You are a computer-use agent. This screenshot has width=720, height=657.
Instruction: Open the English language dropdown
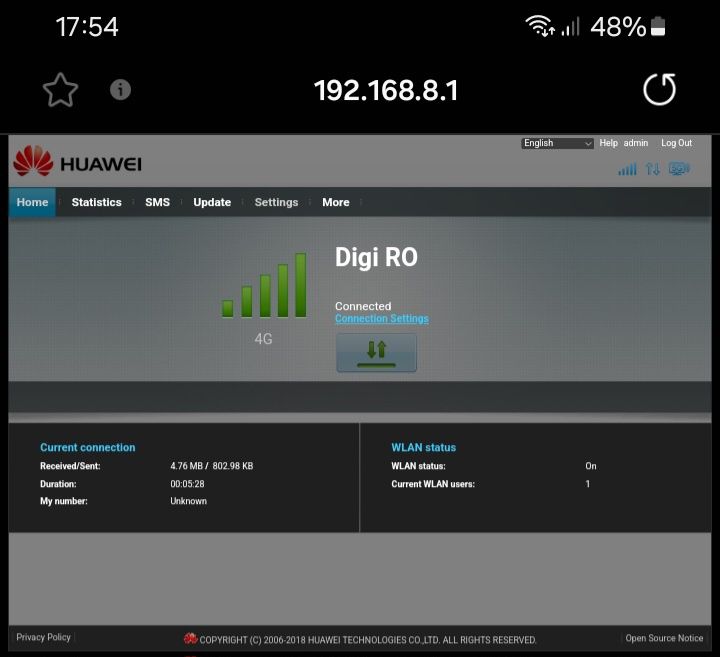coord(557,143)
